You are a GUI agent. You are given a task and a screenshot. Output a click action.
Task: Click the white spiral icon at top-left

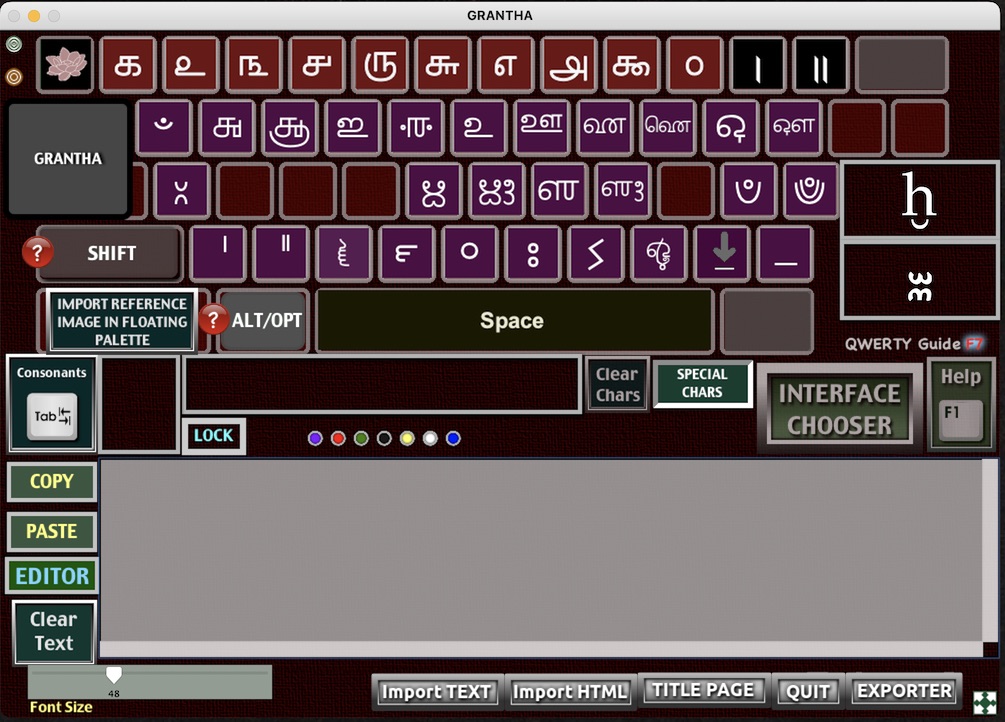tap(14, 44)
